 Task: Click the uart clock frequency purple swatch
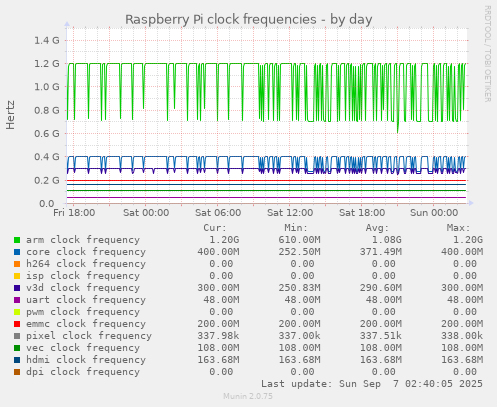point(17,300)
